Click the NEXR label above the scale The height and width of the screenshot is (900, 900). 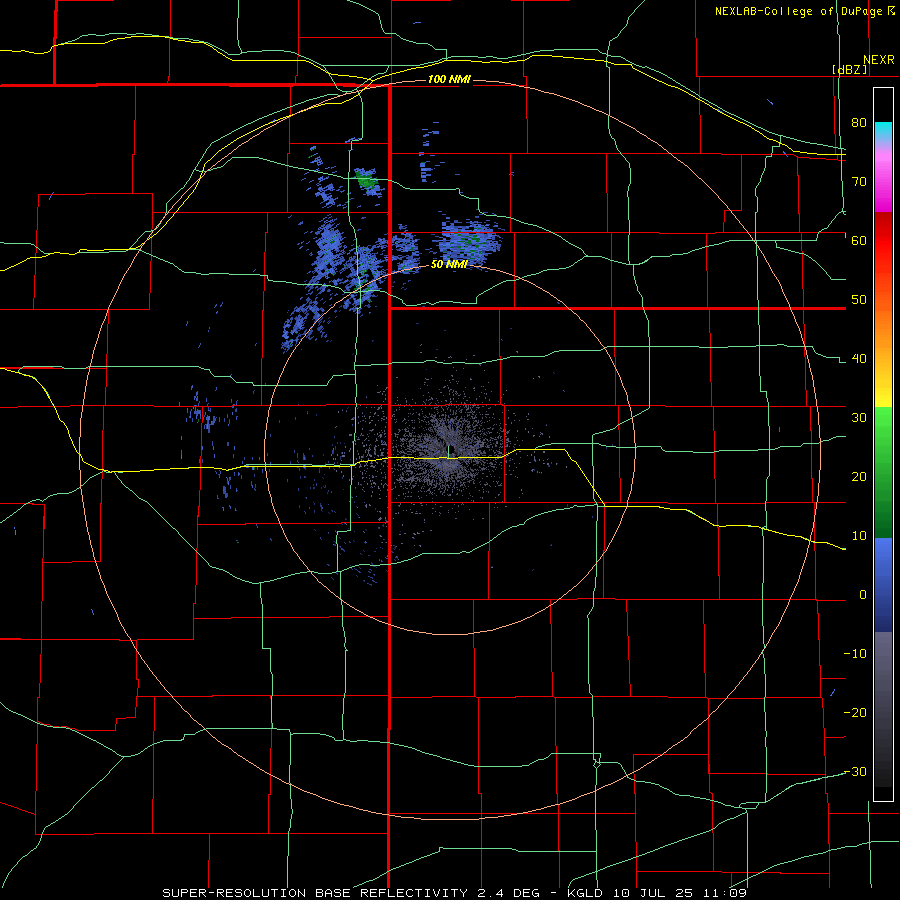879,60
